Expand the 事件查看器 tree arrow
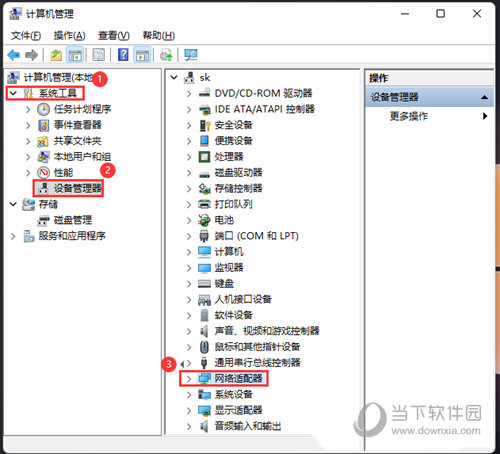500x454 pixels. 28,125
